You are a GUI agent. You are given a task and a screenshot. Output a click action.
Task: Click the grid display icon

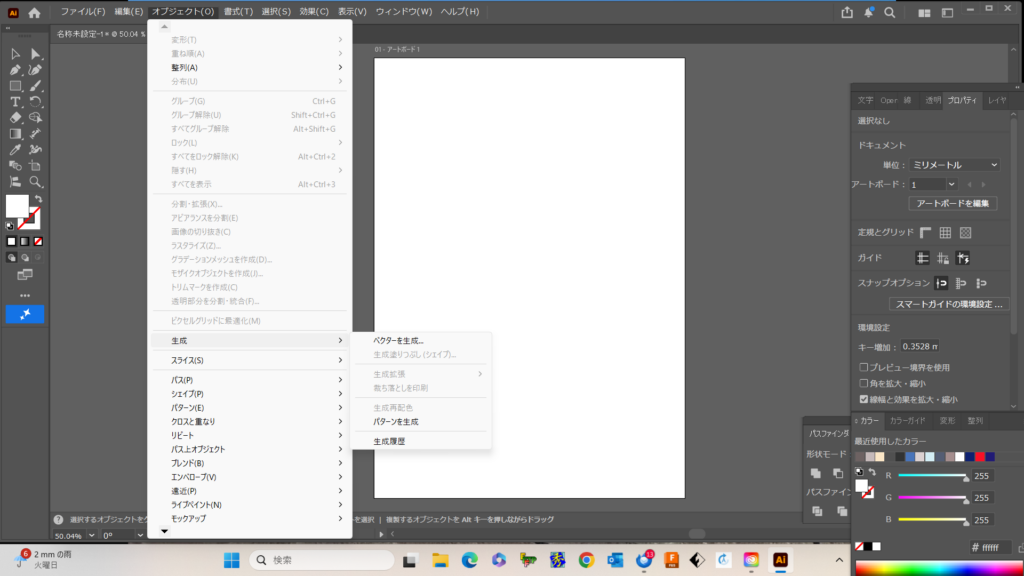tap(945, 232)
